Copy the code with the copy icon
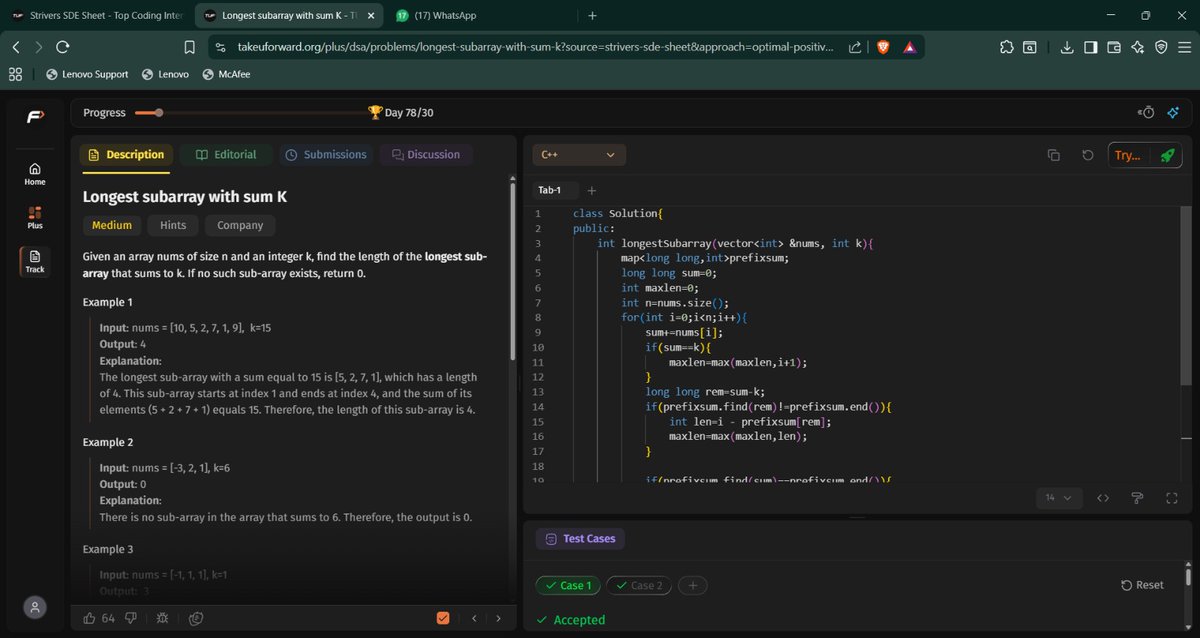Image resolution: width=1200 pixels, height=638 pixels. tap(1053, 155)
